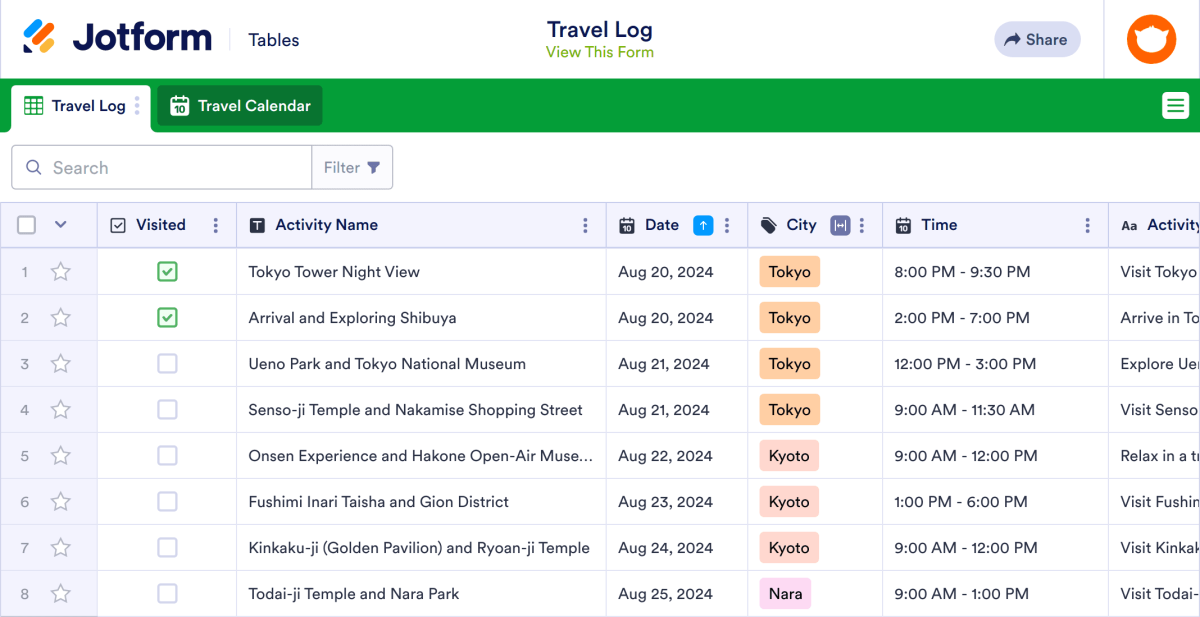Open the green hamburger menu on the right
The image size is (1200, 617).
pos(1176,104)
